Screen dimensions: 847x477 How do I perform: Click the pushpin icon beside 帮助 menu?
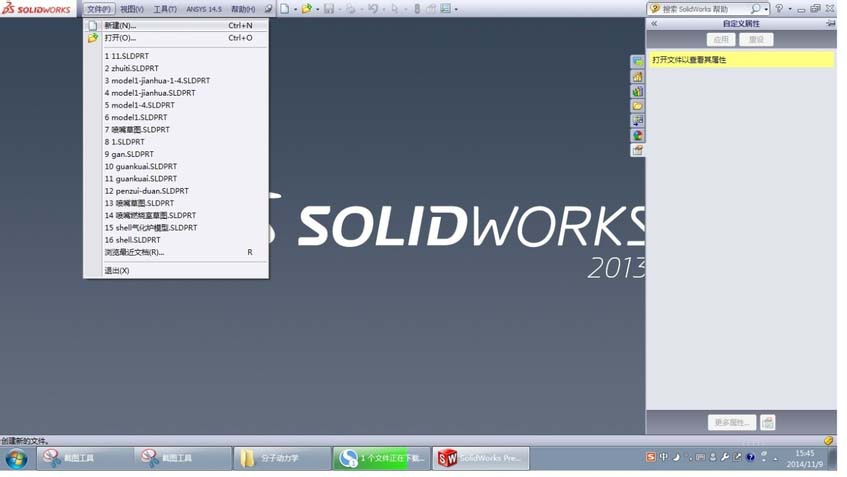(268, 9)
